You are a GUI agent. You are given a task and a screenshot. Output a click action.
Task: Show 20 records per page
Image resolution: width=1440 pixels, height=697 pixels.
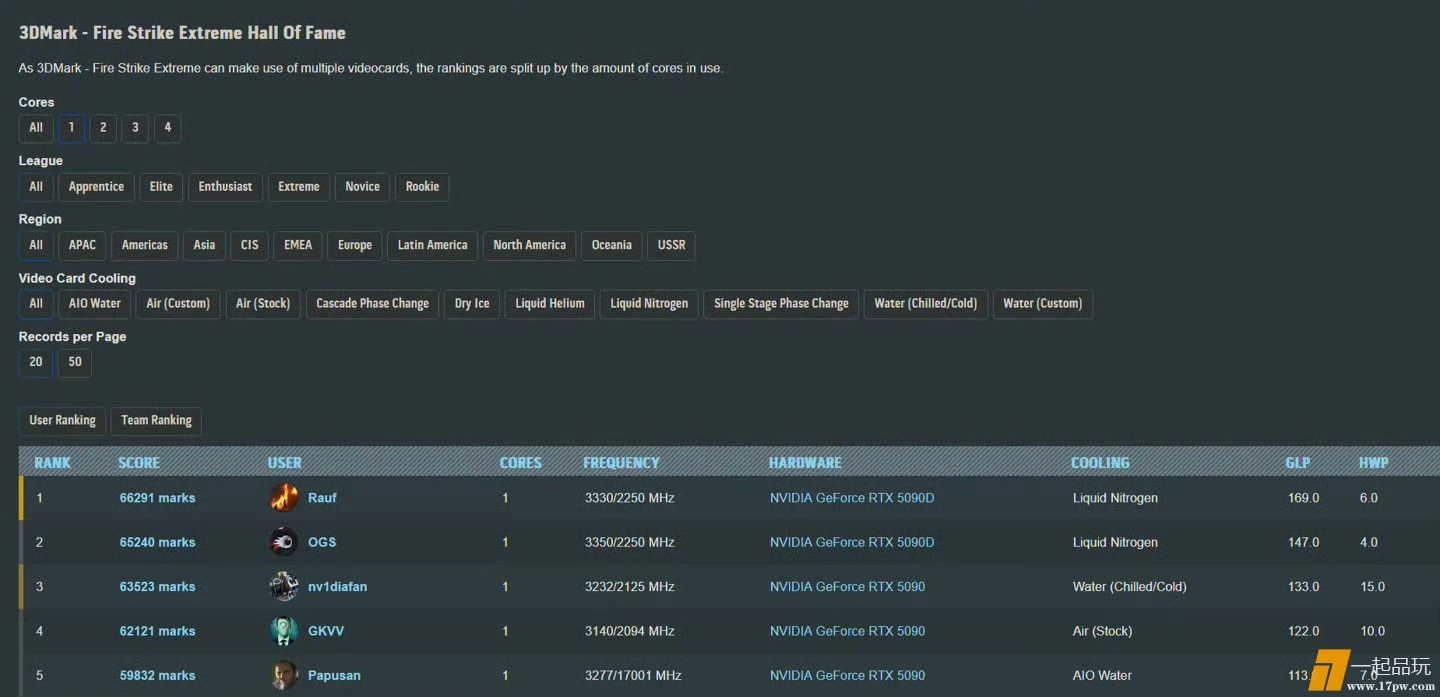pyautogui.click(x=36, y=362)
